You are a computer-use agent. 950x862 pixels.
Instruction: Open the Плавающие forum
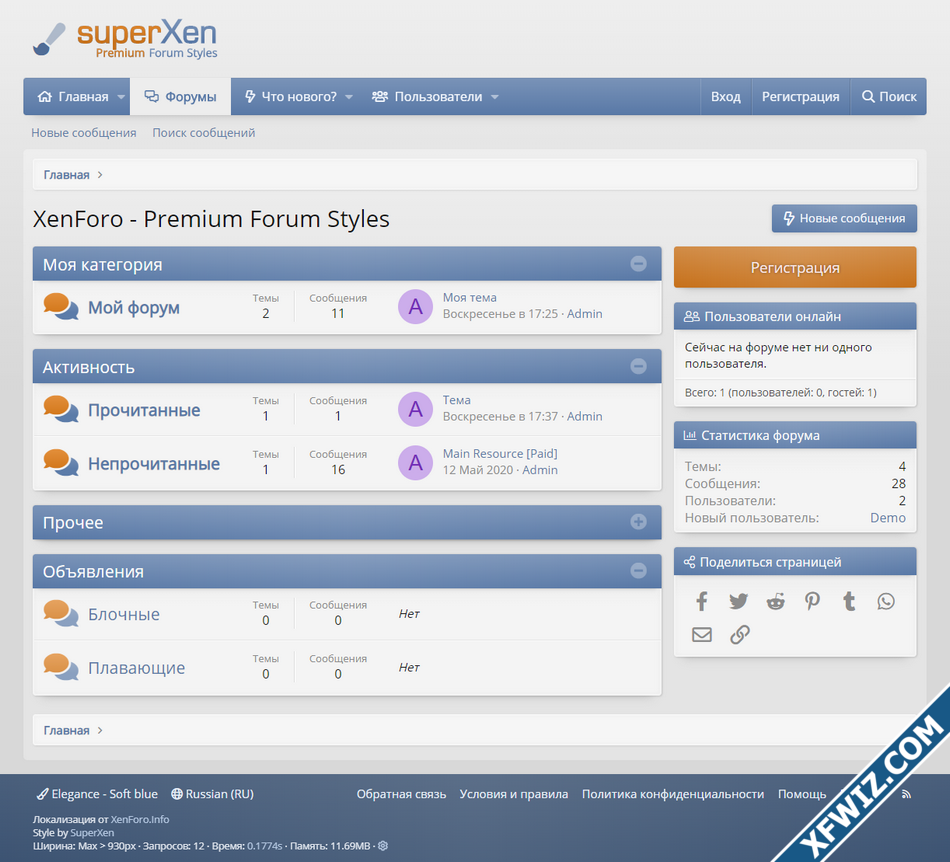[137, 668]
